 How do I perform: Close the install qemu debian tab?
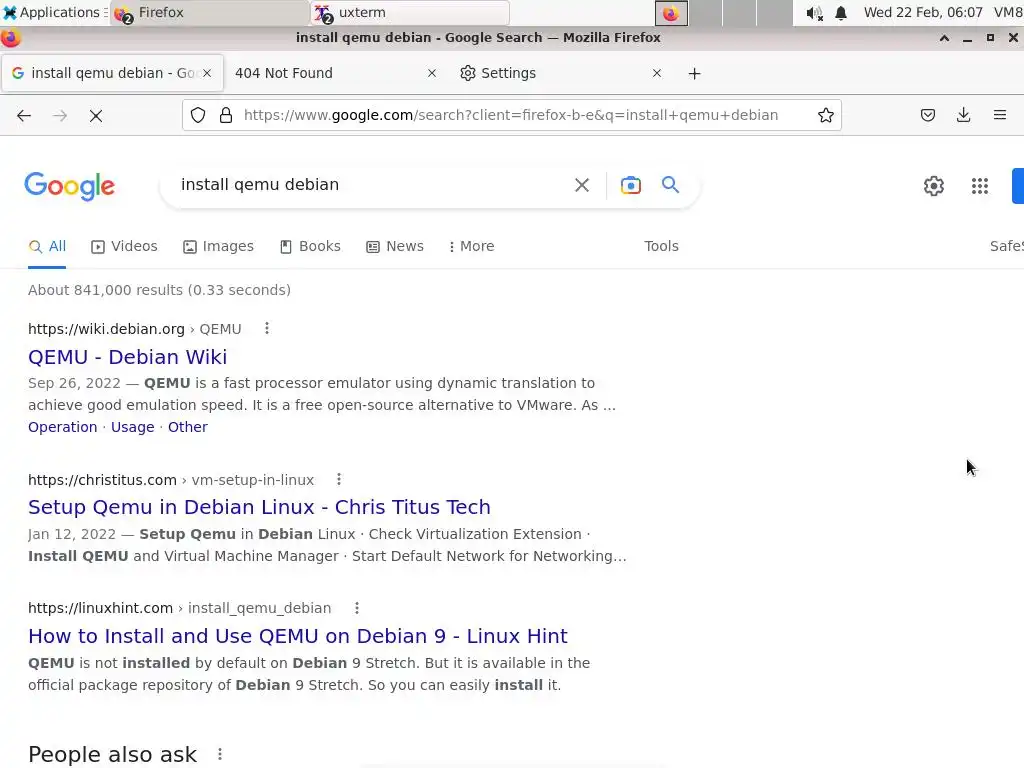click(x=206, y=73)
